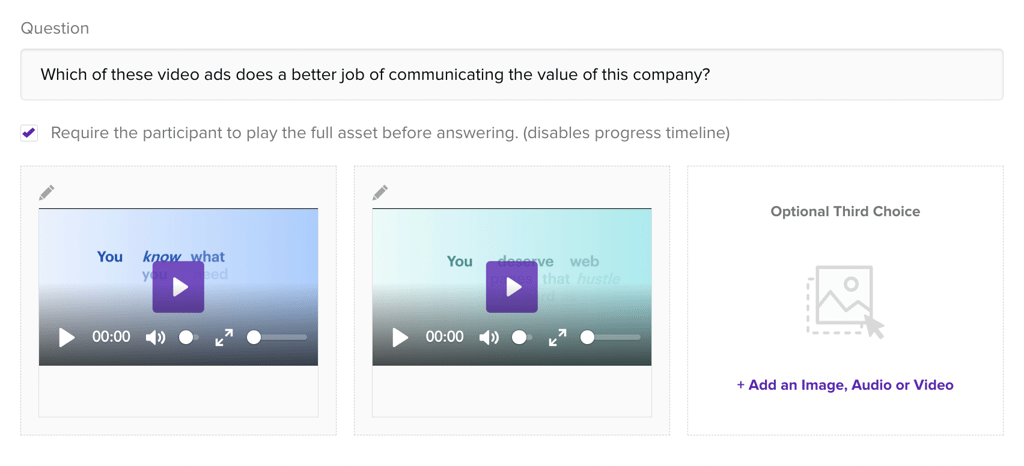The image size is (1024, 466).
Task: Click the pencil edit icon above second video
Action: 380,193
